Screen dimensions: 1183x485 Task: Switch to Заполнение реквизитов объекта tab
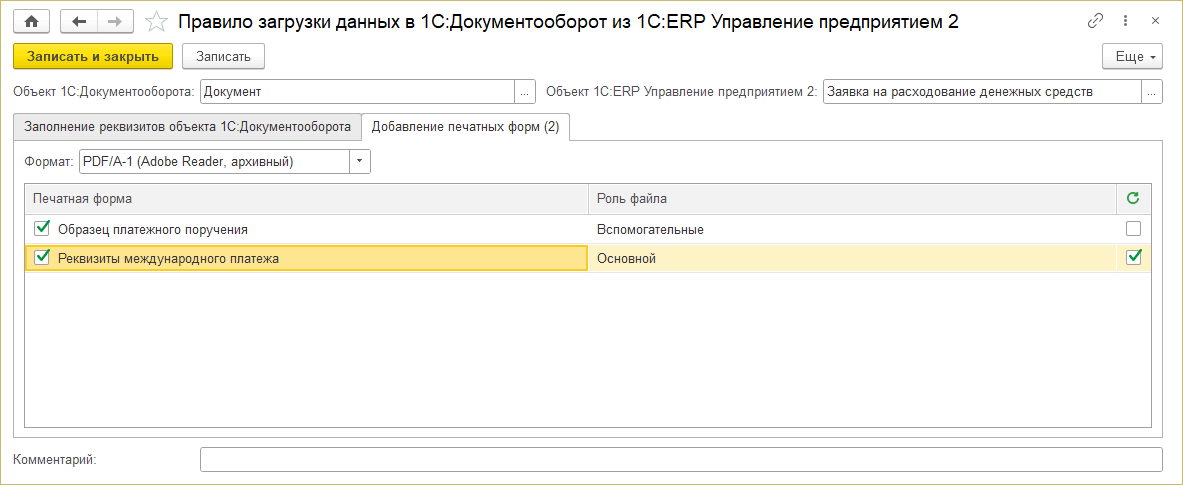187,127
